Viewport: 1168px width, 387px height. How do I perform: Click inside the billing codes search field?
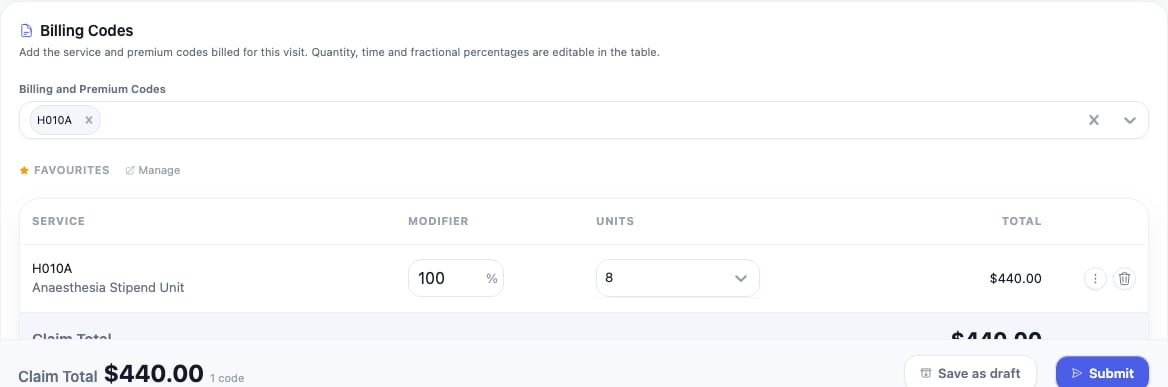(x=588, y=120)
